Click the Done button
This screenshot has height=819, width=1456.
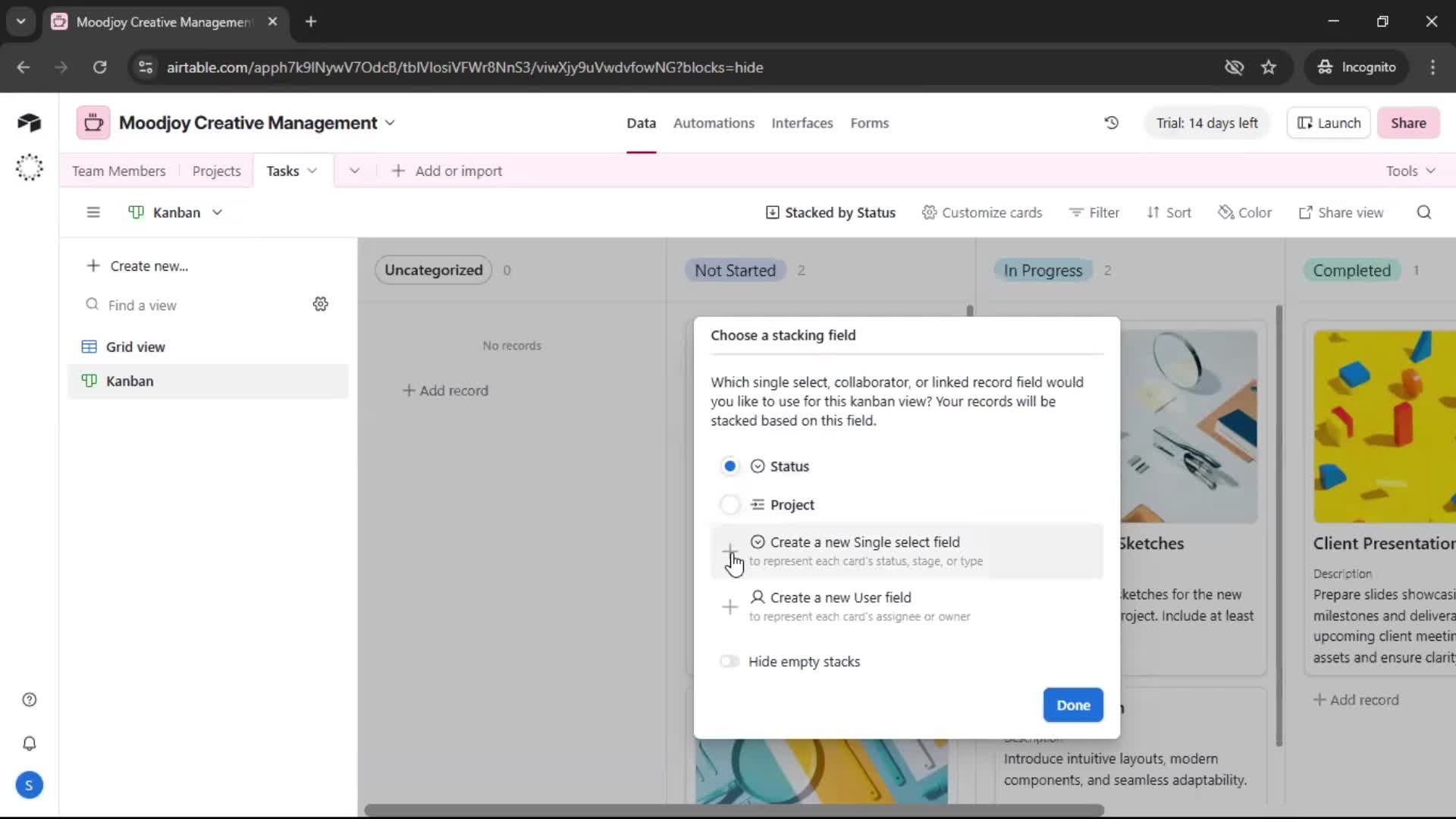1073,705
